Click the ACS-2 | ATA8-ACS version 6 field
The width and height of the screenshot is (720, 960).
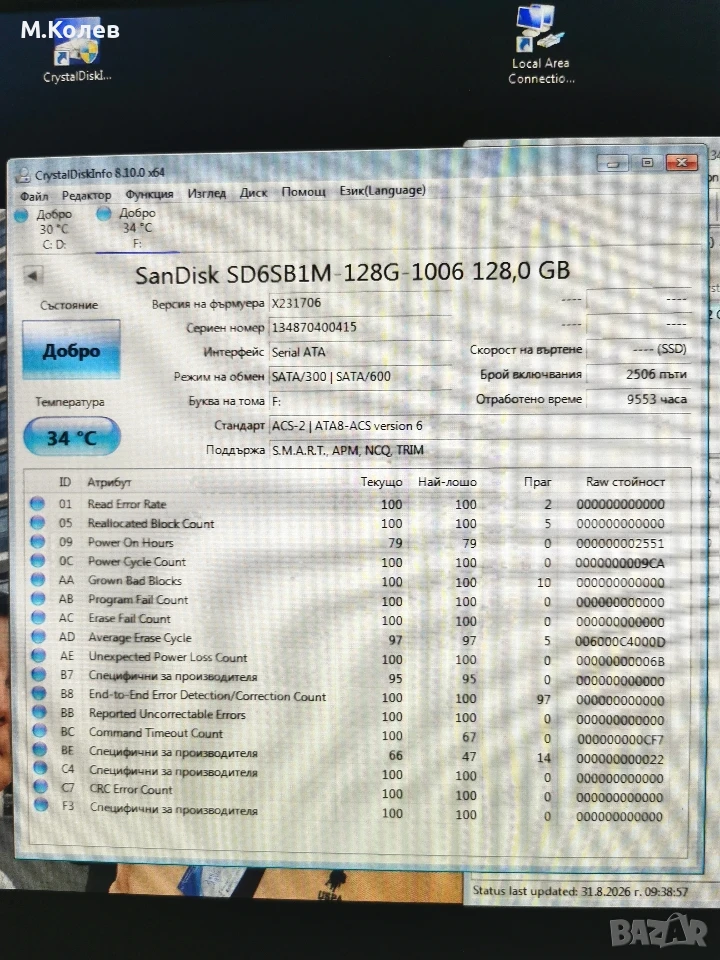[x=480, y=426]
